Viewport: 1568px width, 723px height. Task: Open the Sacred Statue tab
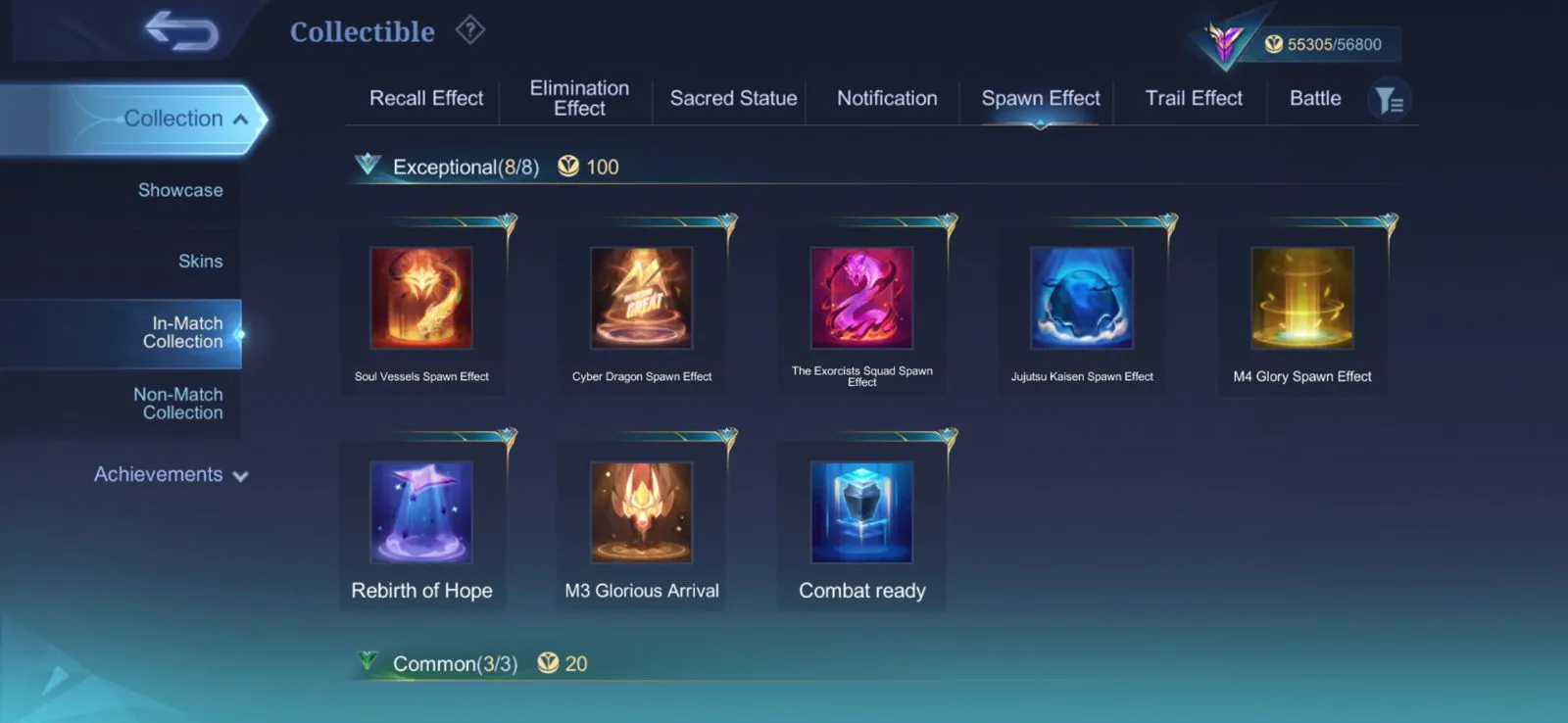(x=733, y=98)
